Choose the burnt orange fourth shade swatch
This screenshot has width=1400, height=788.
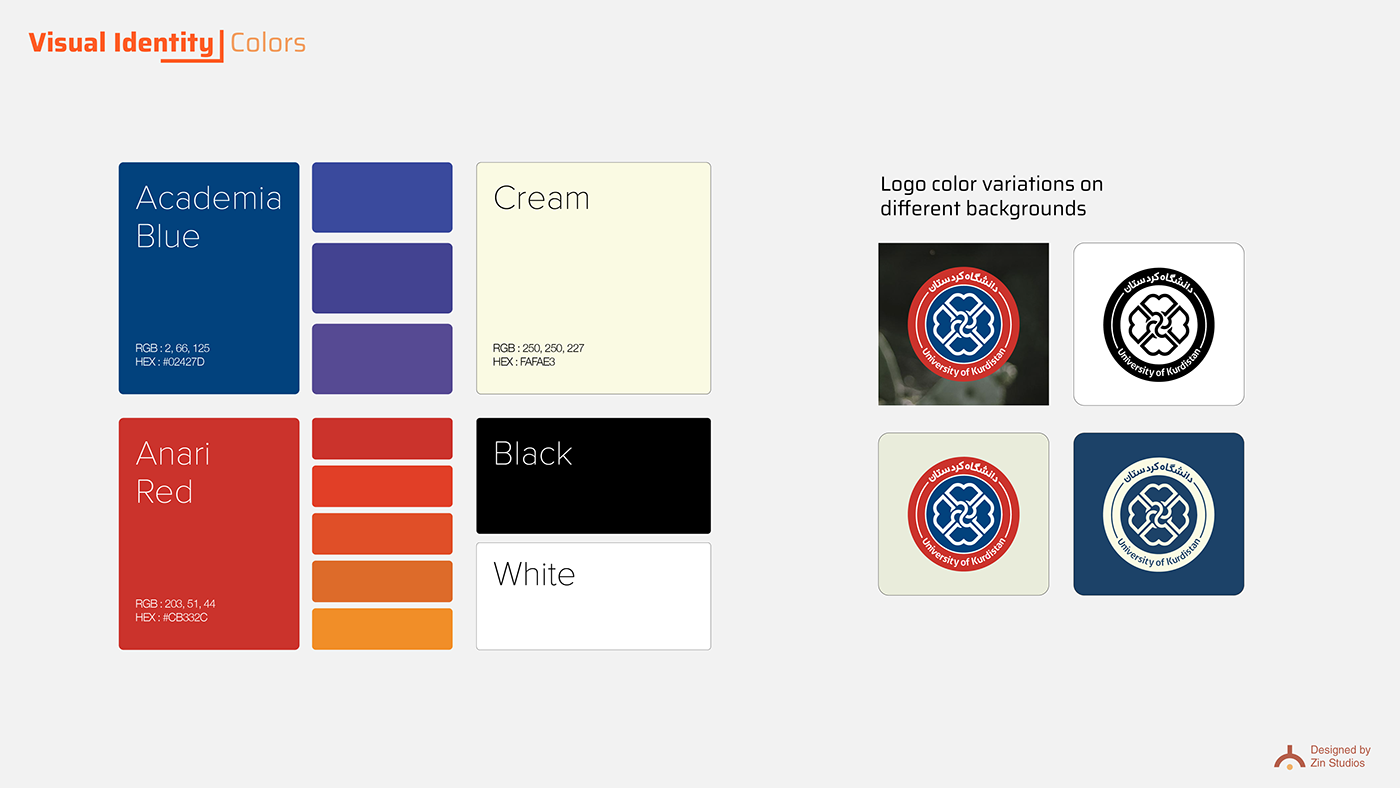point(382,581)
